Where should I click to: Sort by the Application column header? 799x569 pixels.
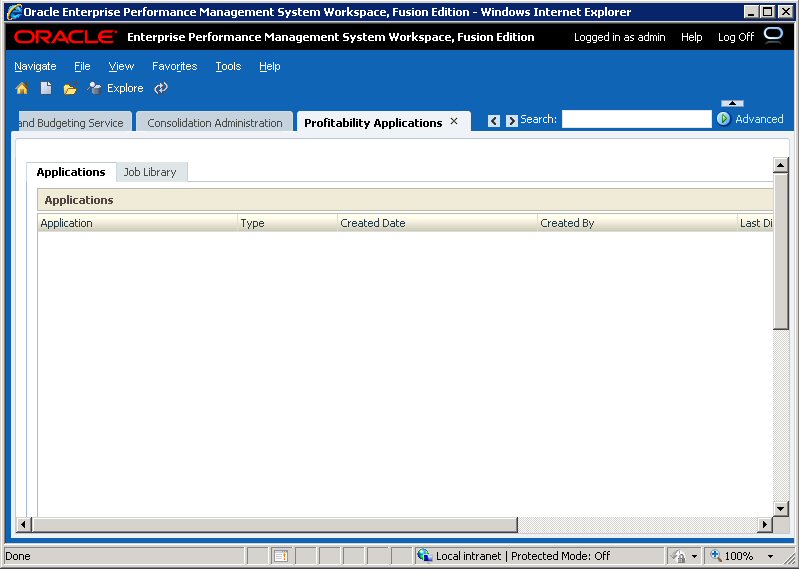[138, 223]
